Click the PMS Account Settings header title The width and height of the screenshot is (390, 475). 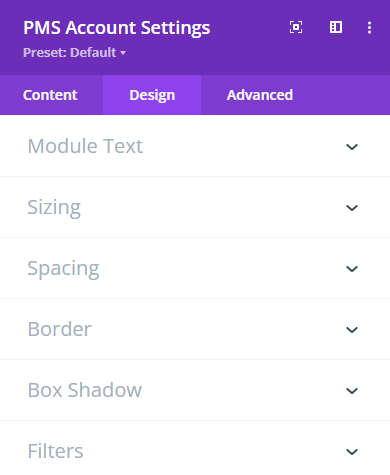(x=117, y=28)
